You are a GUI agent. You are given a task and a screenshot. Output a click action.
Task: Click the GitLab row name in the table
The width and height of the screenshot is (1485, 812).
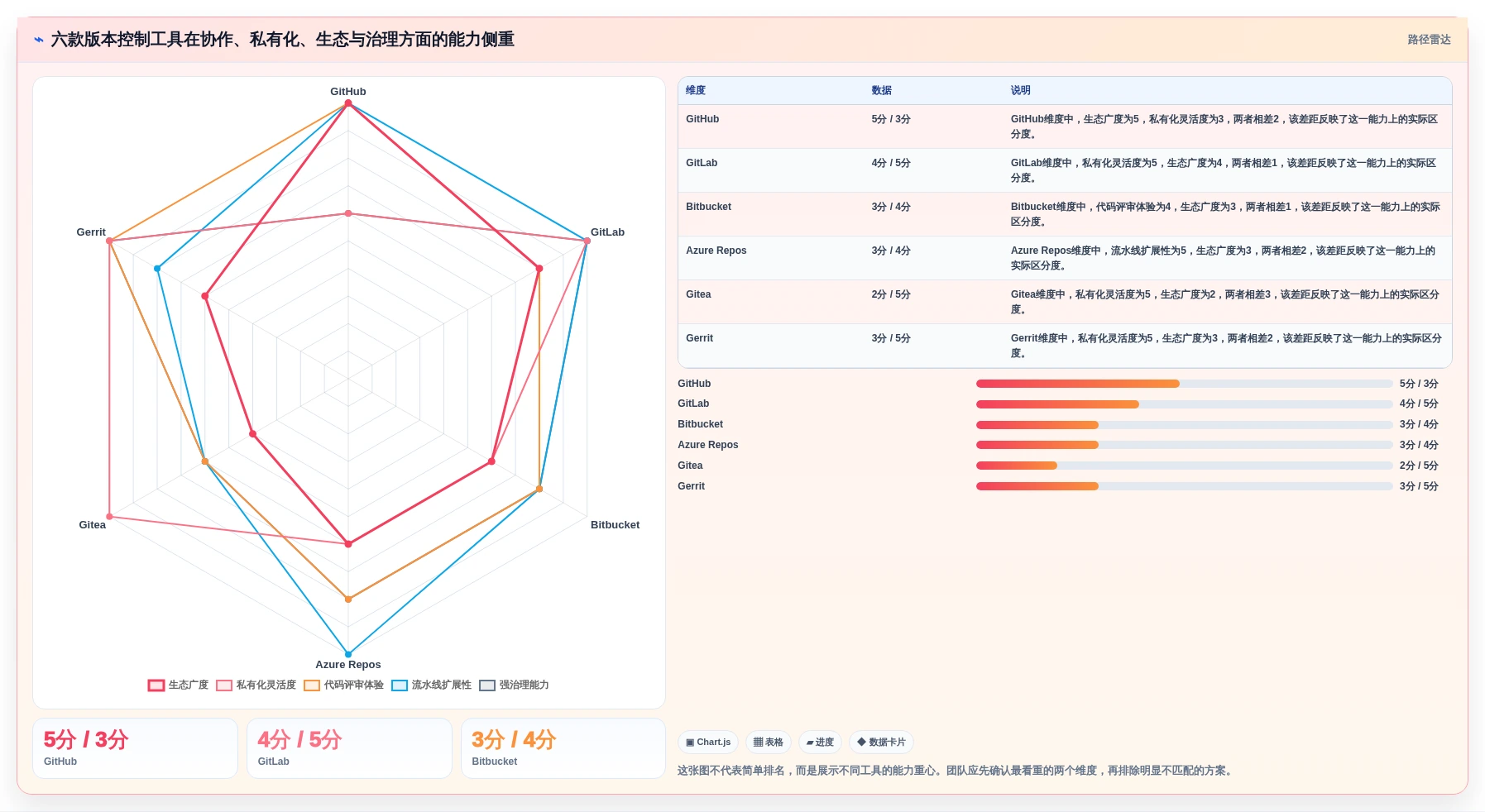pos(702,163)
